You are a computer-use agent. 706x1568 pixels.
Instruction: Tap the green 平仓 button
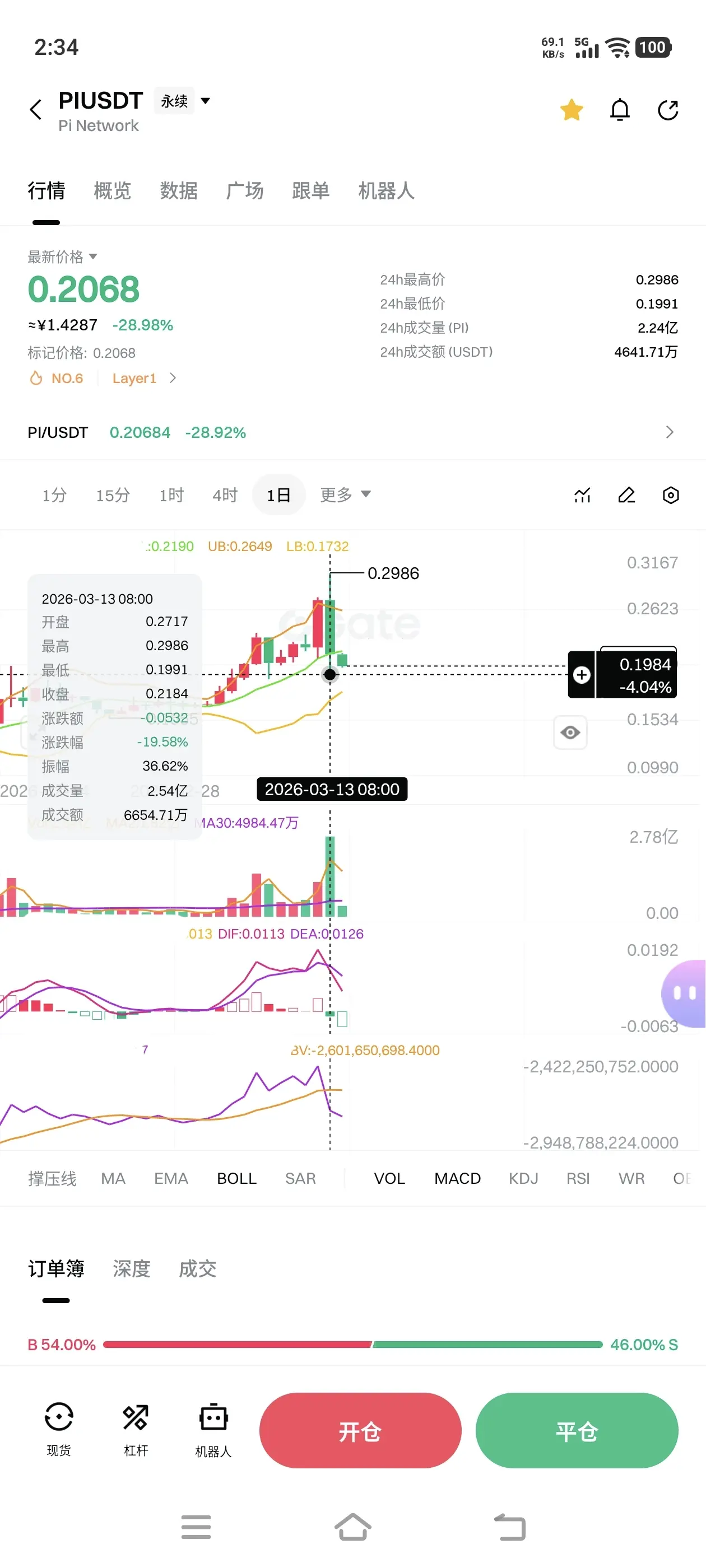click(577, 1430)
